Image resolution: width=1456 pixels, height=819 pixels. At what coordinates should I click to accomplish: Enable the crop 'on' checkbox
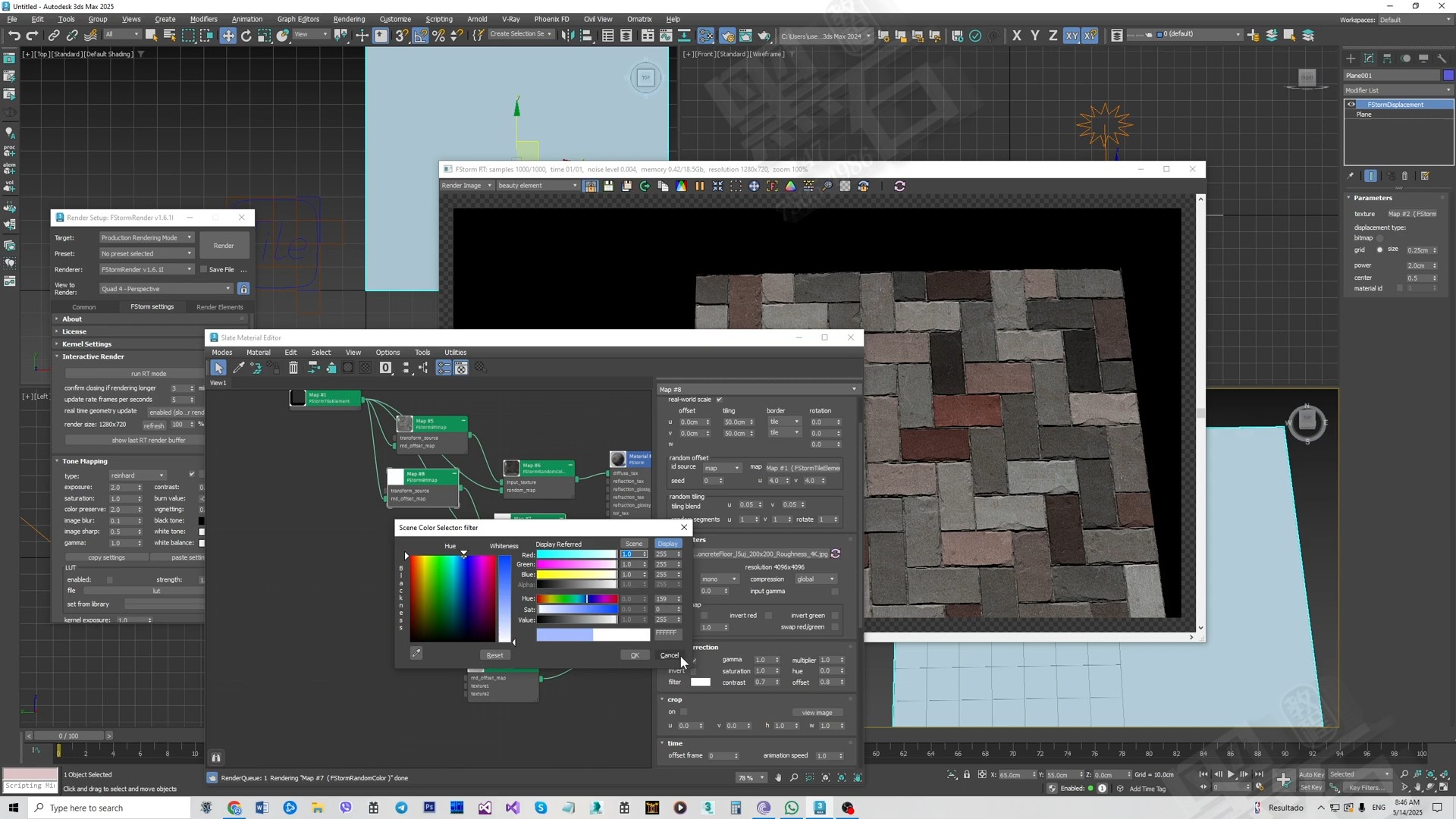683,712
